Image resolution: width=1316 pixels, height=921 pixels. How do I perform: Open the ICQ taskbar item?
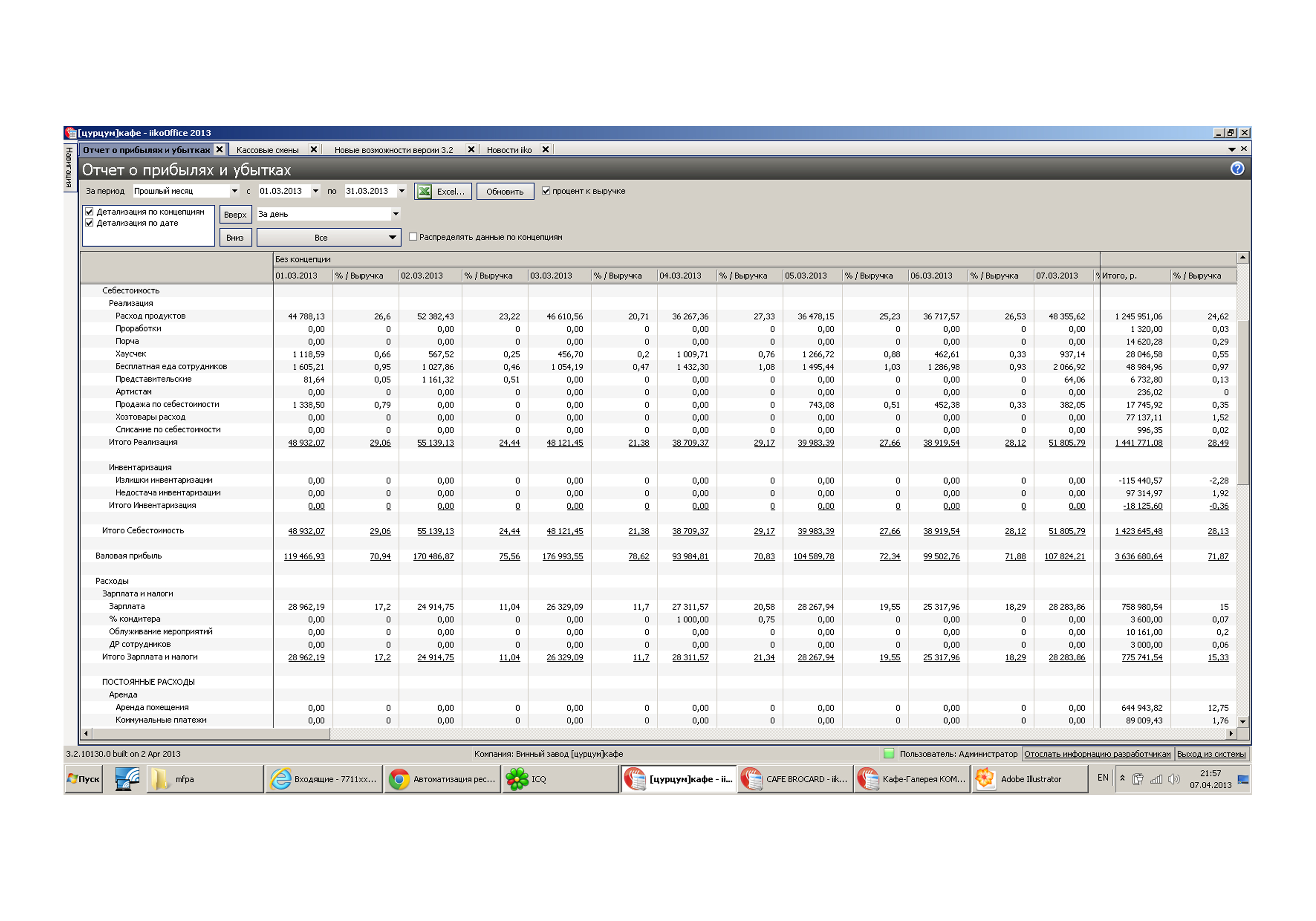(x=560, y=780)
